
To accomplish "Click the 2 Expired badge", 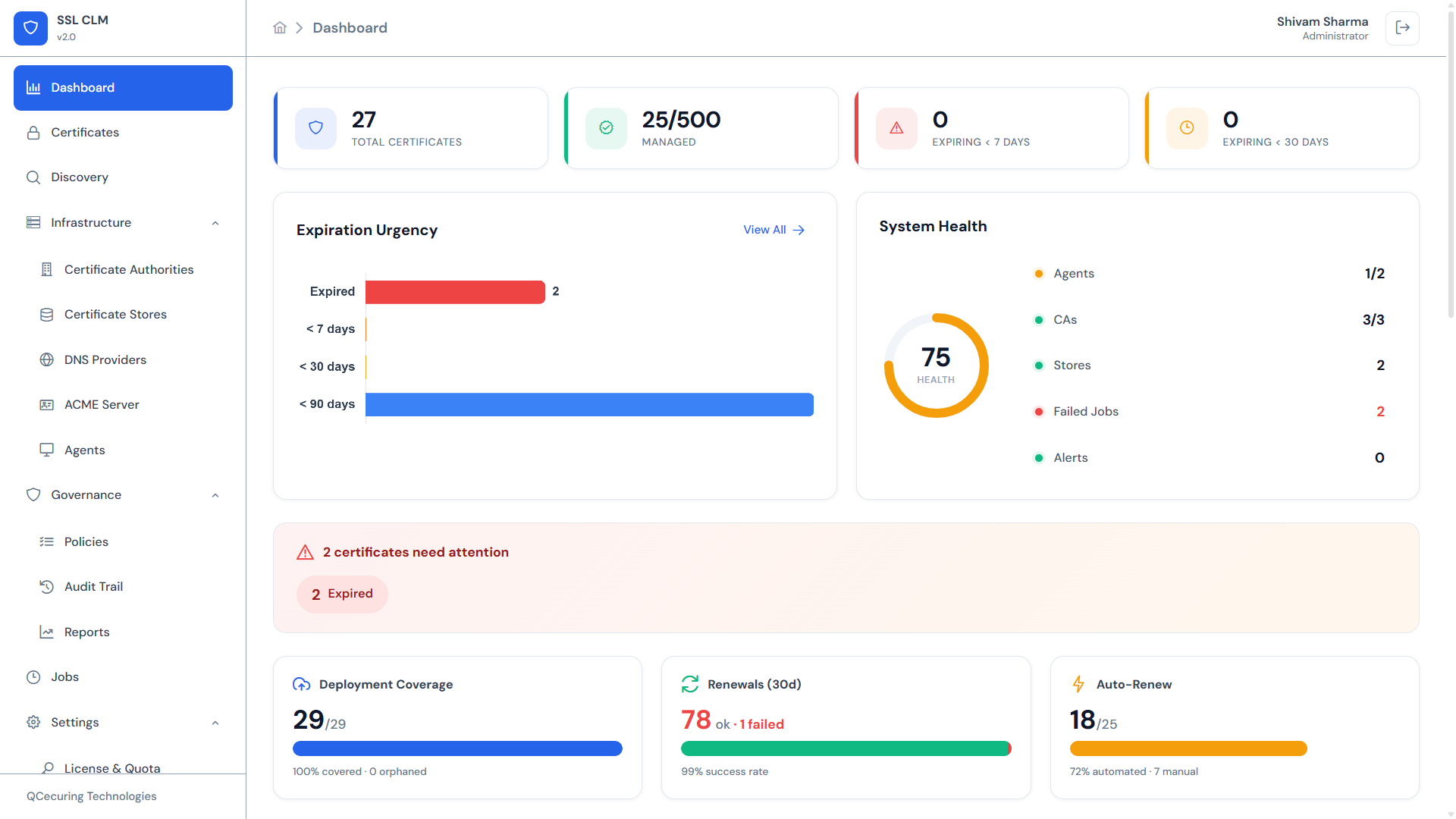I will (342, 594).
